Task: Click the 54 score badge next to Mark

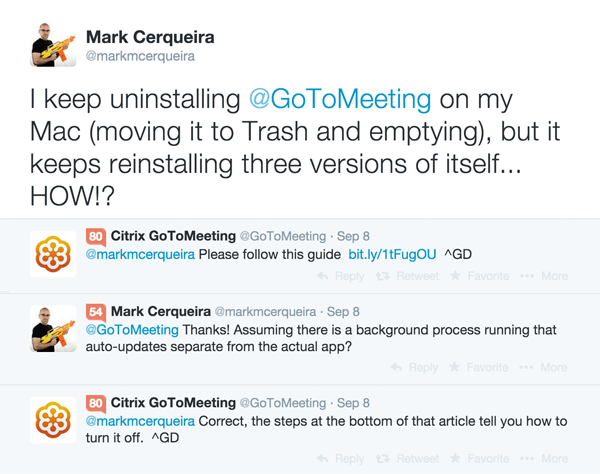Action: (x=96, y=312)
